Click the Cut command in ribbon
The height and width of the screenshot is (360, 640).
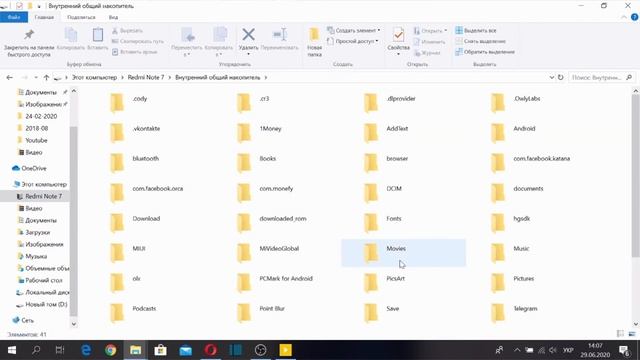tap(127, 31)
